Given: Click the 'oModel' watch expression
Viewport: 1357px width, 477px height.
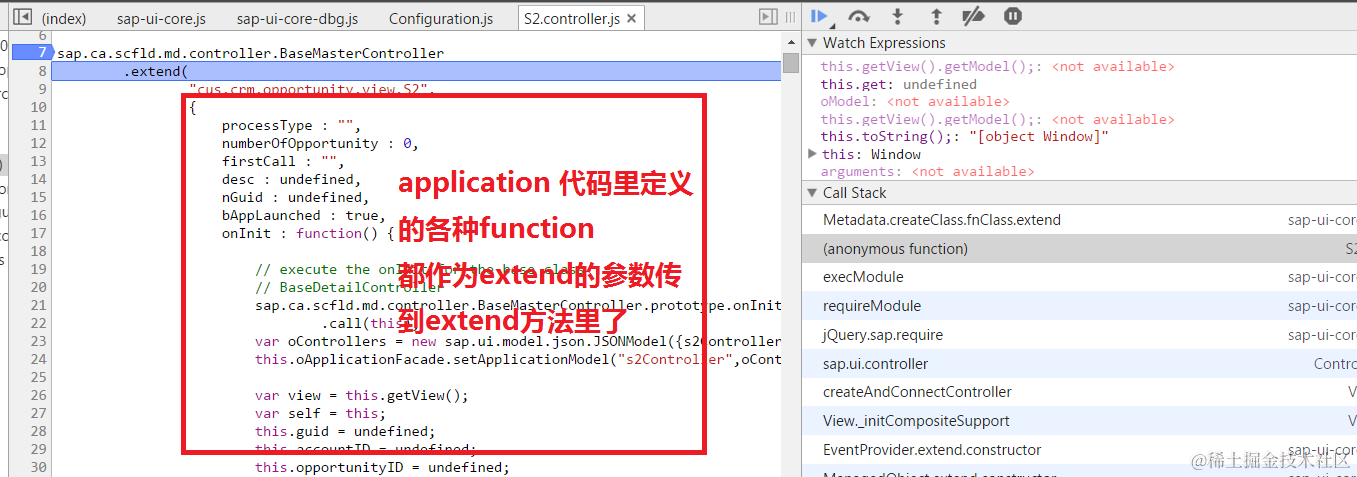Looking at the screenshot, I should (x=915, y=101).
